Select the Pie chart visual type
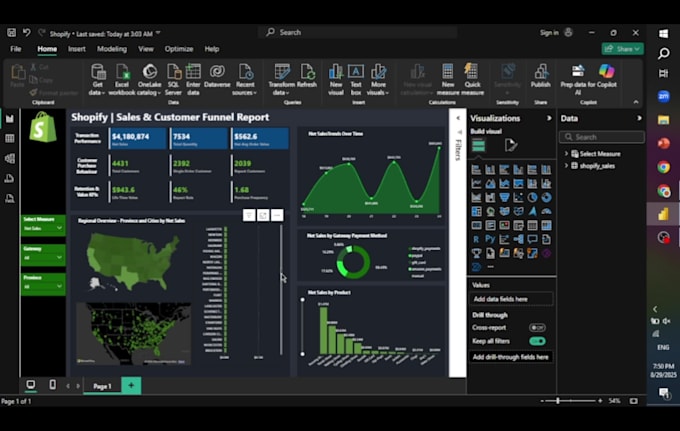This screenshot has height=431, width=680. click(532, 198)
